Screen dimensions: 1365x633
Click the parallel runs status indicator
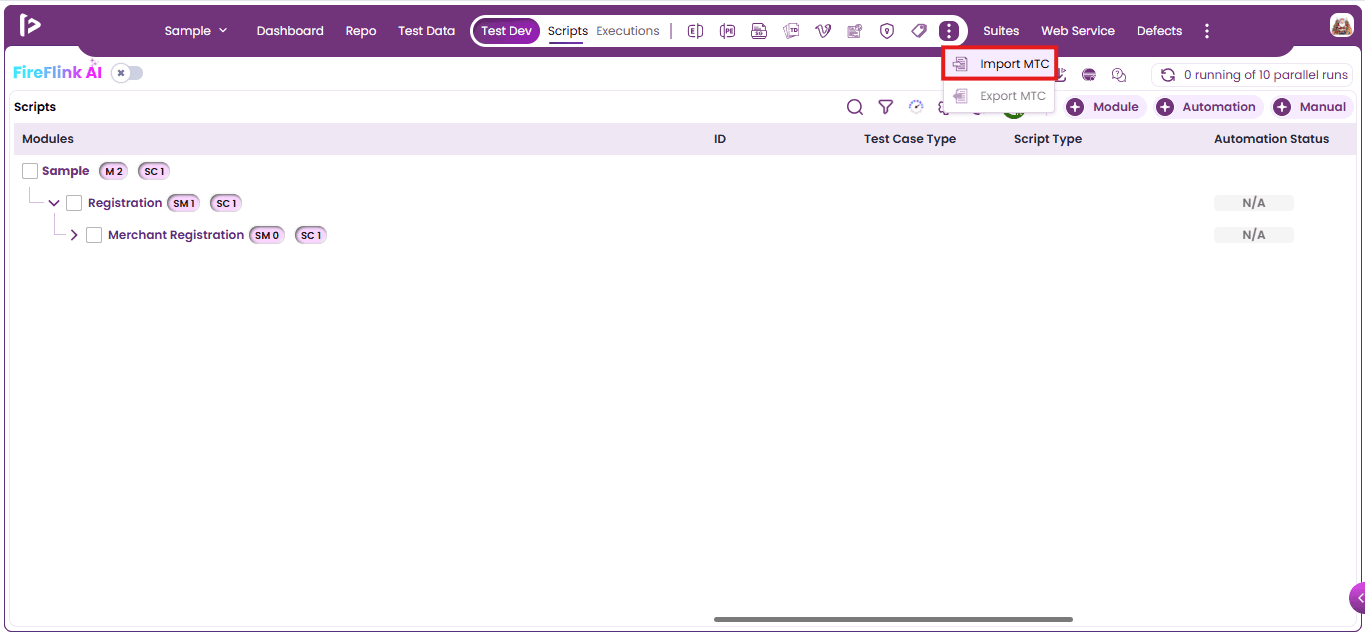[1254, 75]
